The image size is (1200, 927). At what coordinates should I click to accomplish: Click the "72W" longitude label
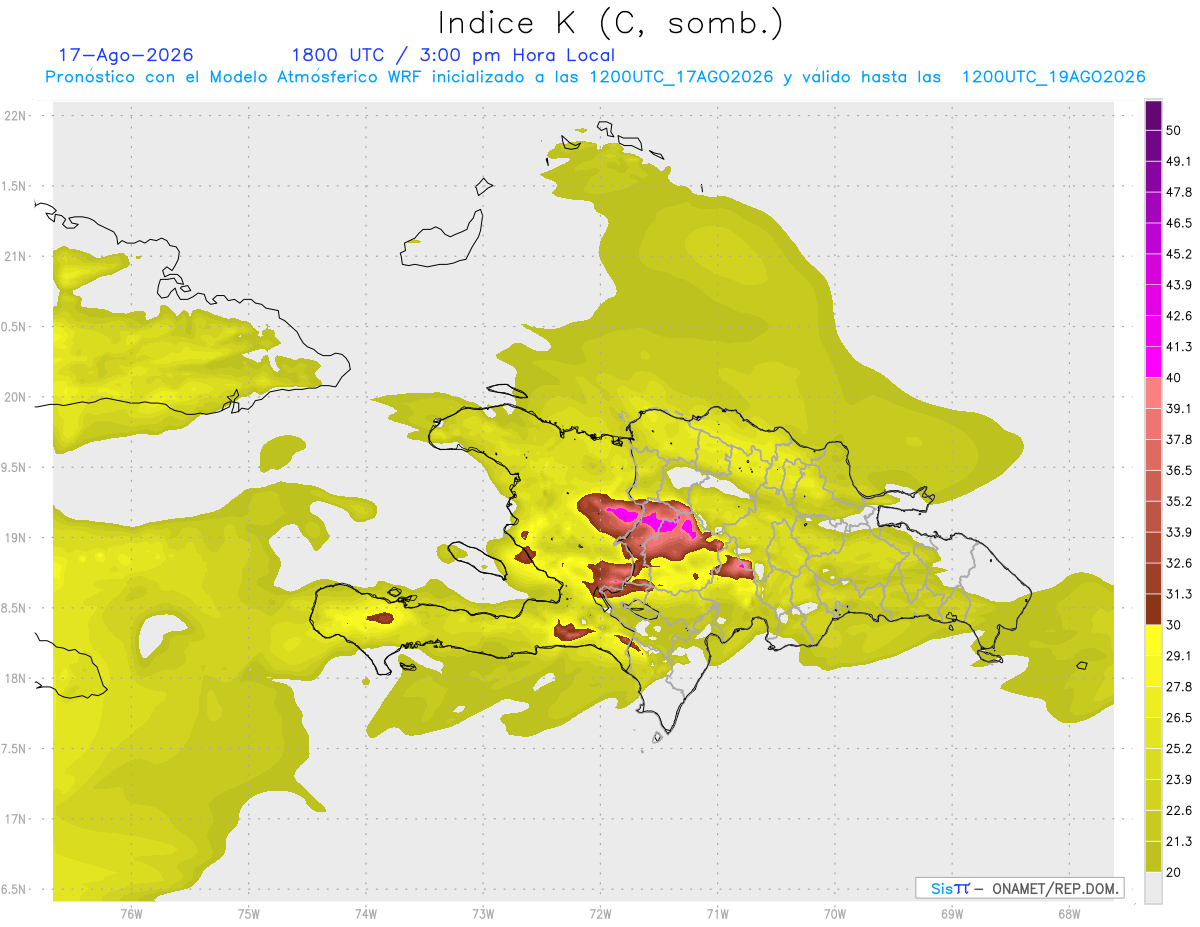pos(600,914)
